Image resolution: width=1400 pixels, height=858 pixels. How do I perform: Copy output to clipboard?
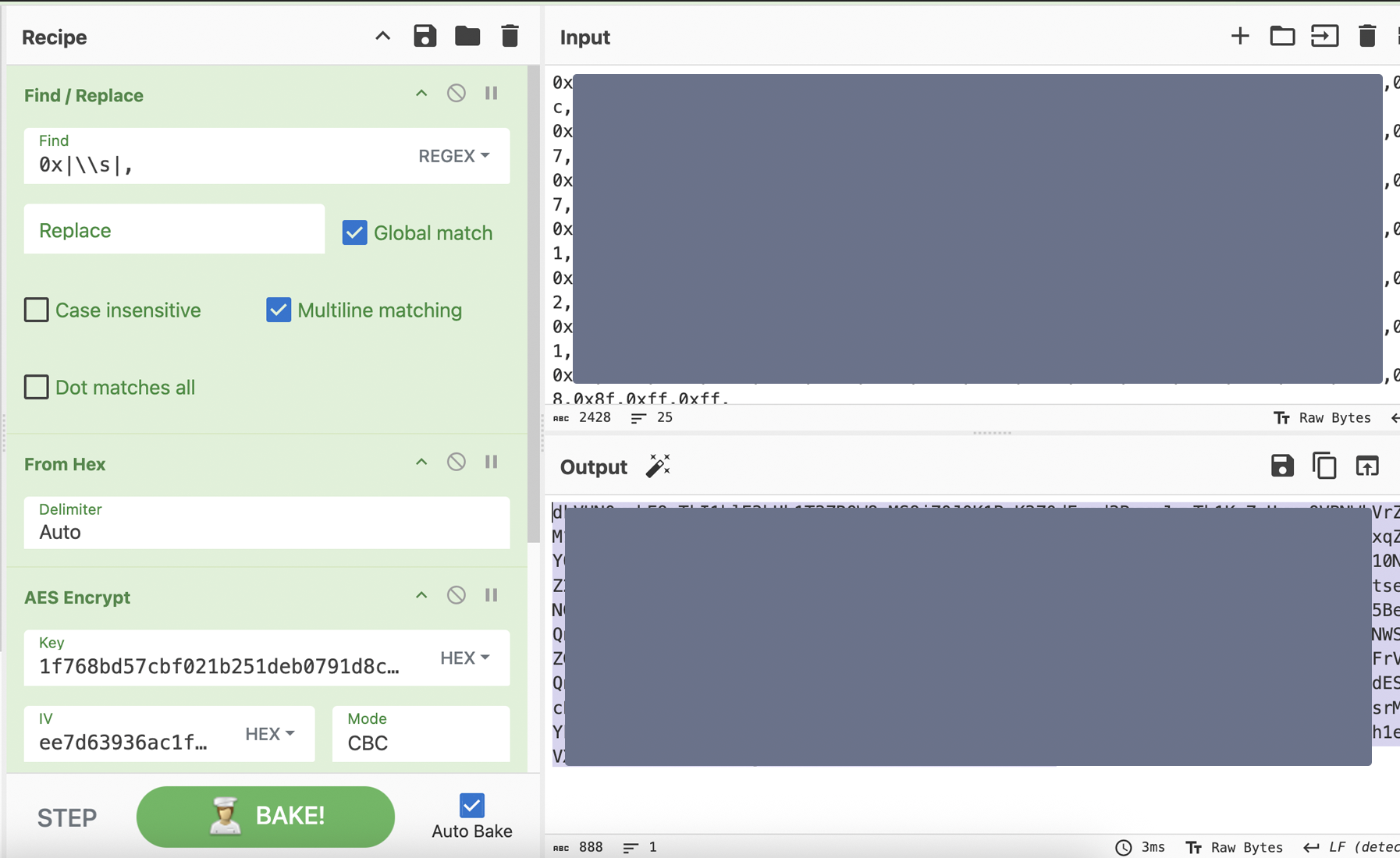click(1324, 466)
